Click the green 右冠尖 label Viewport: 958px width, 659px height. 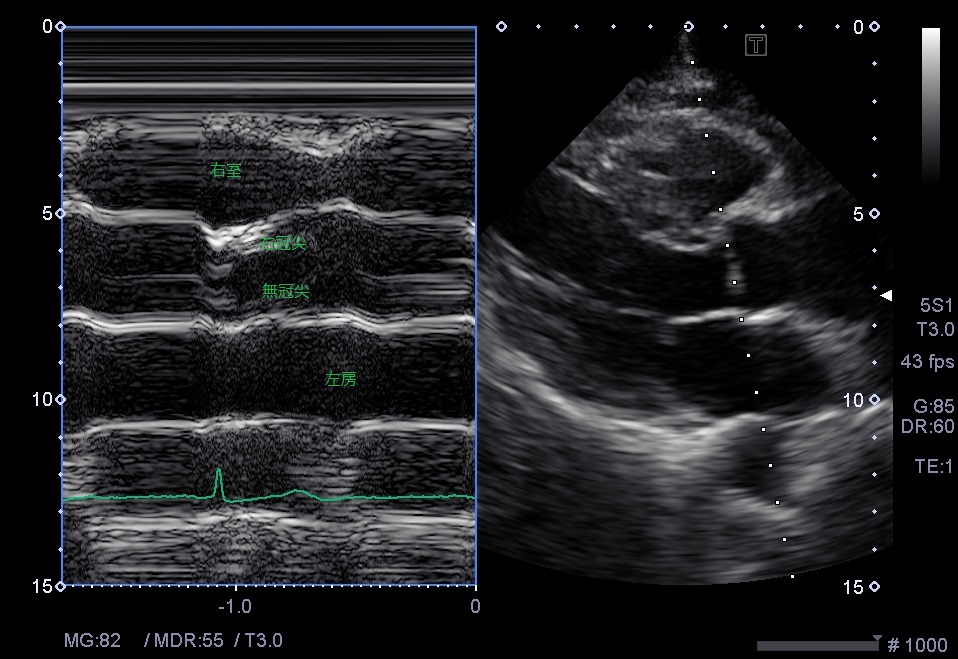tap(283, 243)
